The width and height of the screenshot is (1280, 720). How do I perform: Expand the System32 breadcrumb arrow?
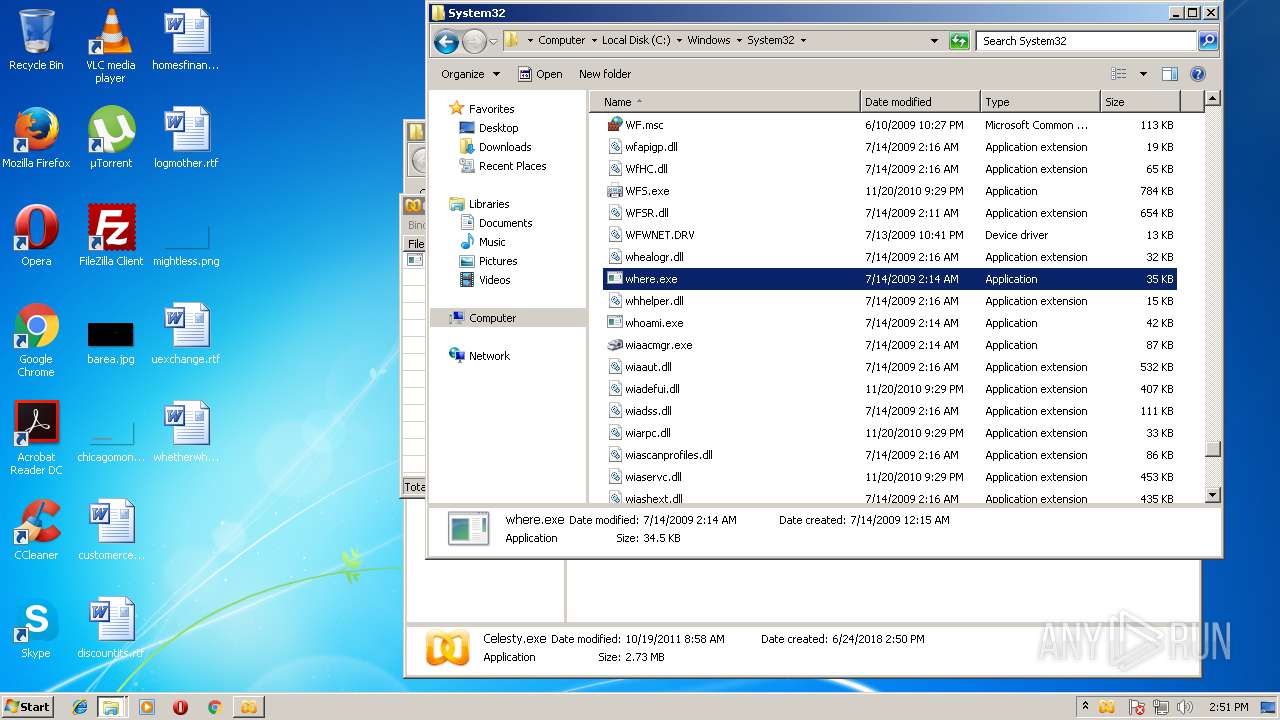click(803, 41)
